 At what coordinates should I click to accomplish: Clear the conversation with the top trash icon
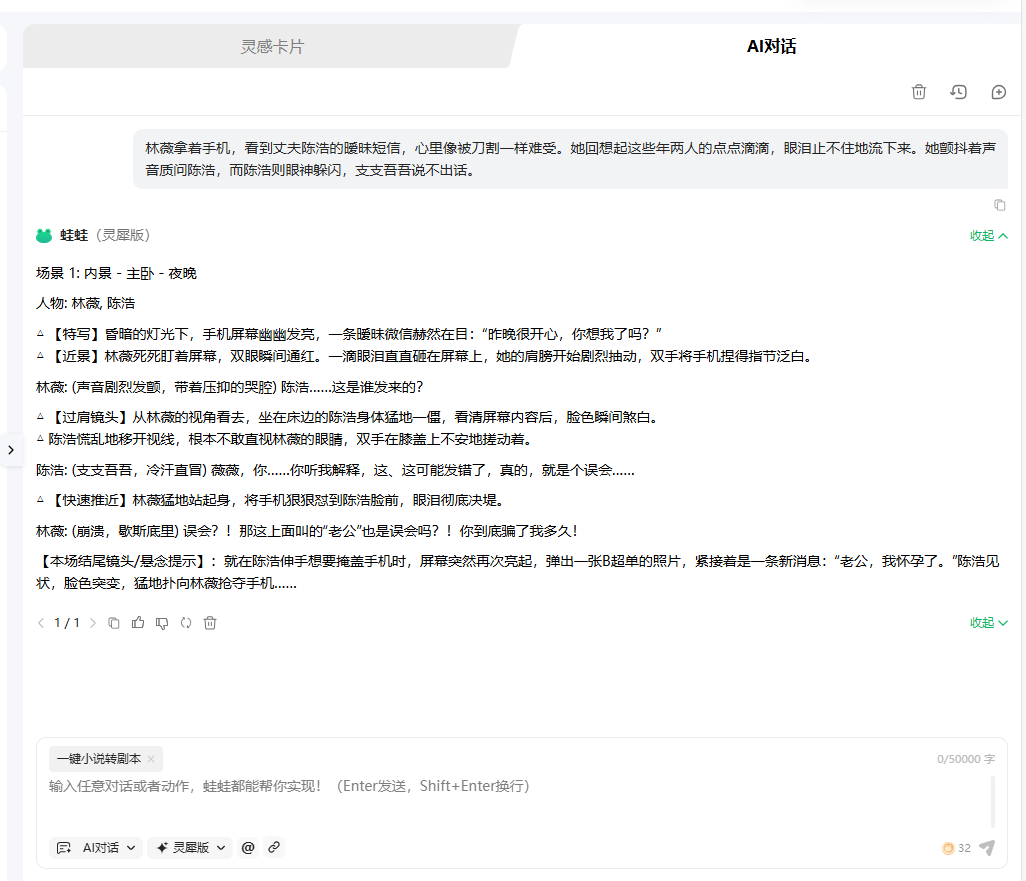tap(919, 92)
